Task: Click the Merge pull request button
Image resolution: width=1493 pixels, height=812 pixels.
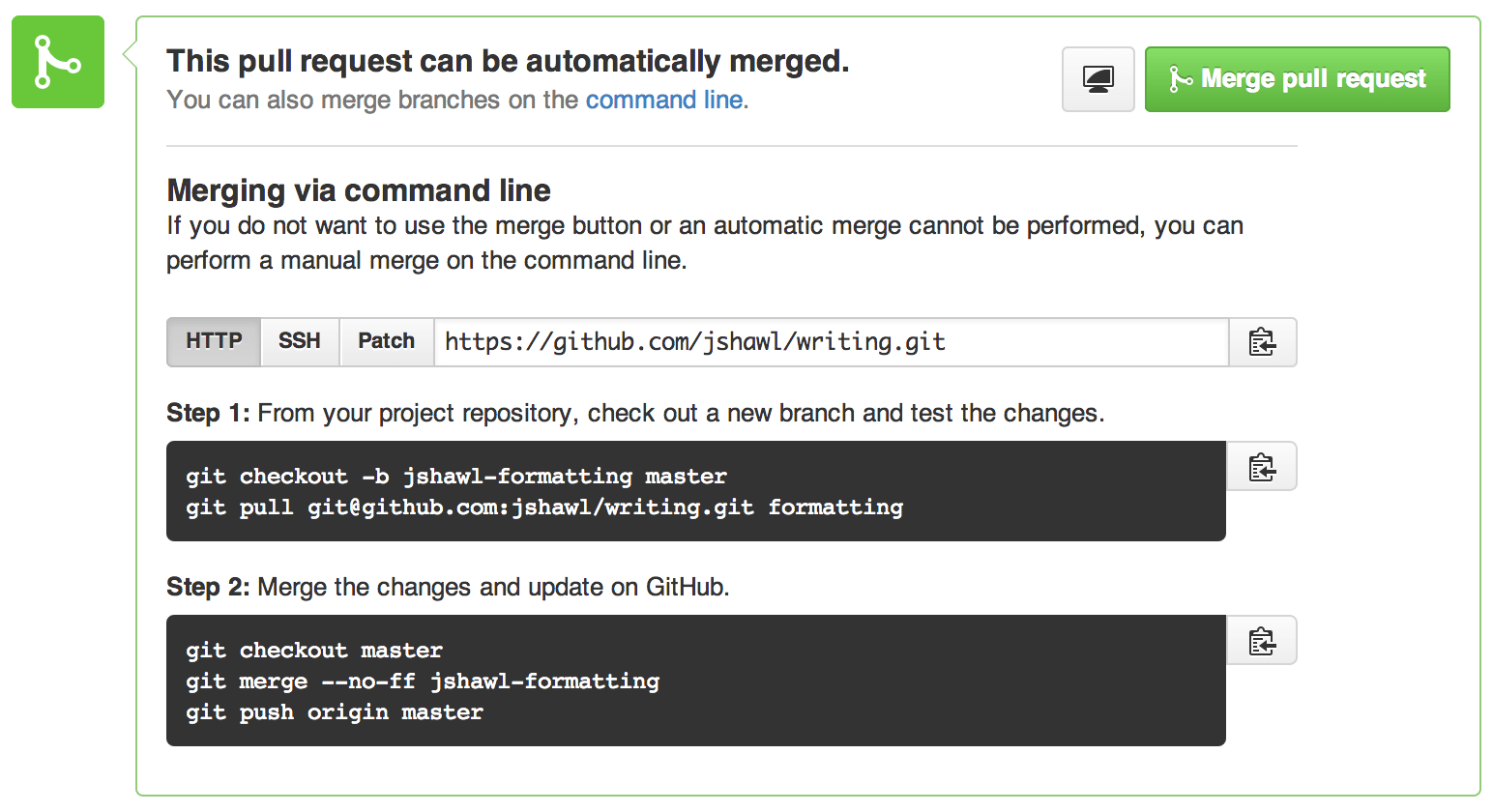Action: point(1298,79)
